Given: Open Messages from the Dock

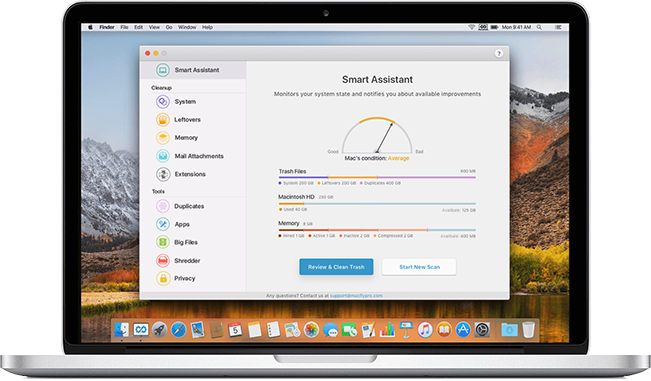Looking at the screenshot, I should [x=330, y=331].
